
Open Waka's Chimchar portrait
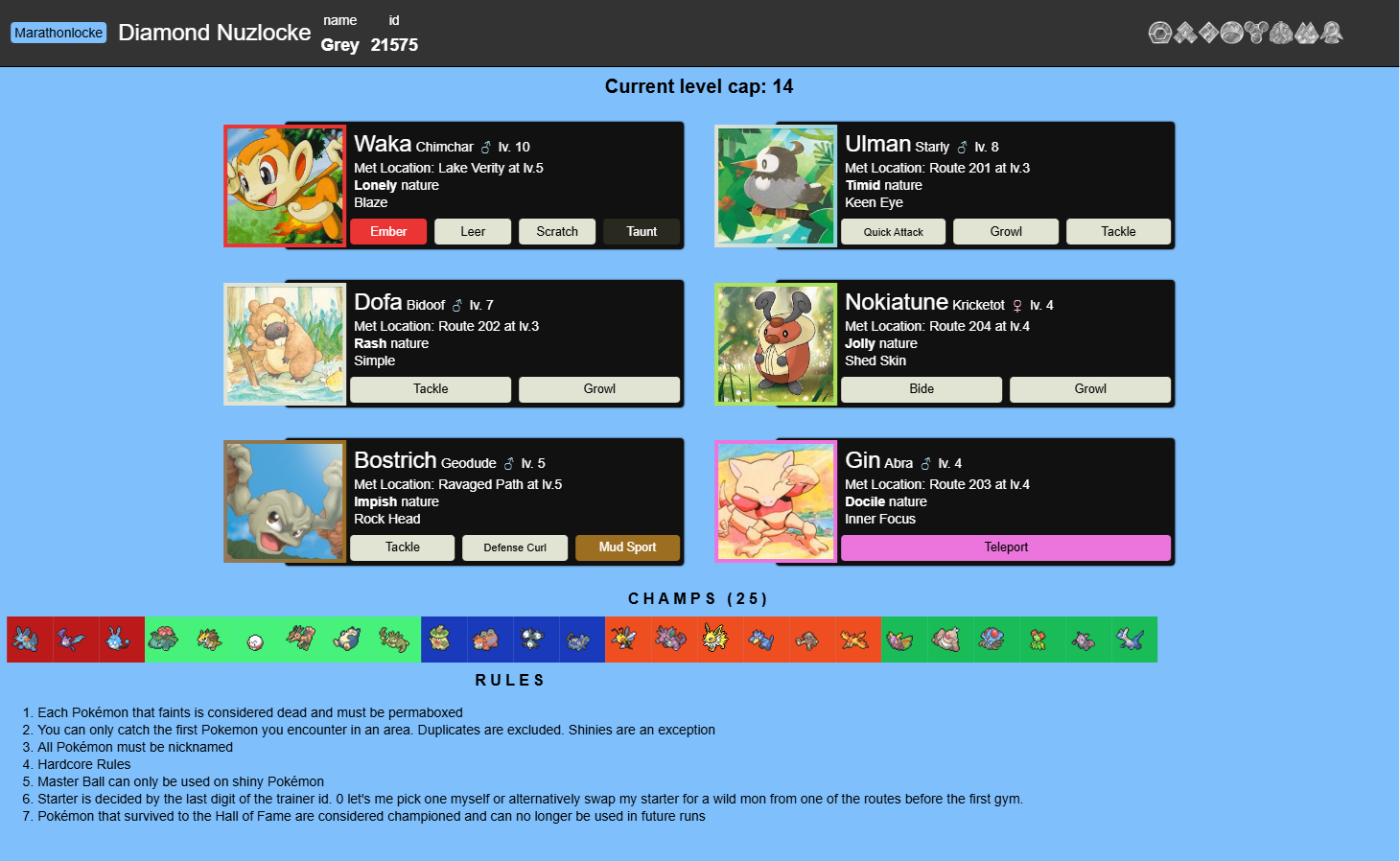point(285,186)
